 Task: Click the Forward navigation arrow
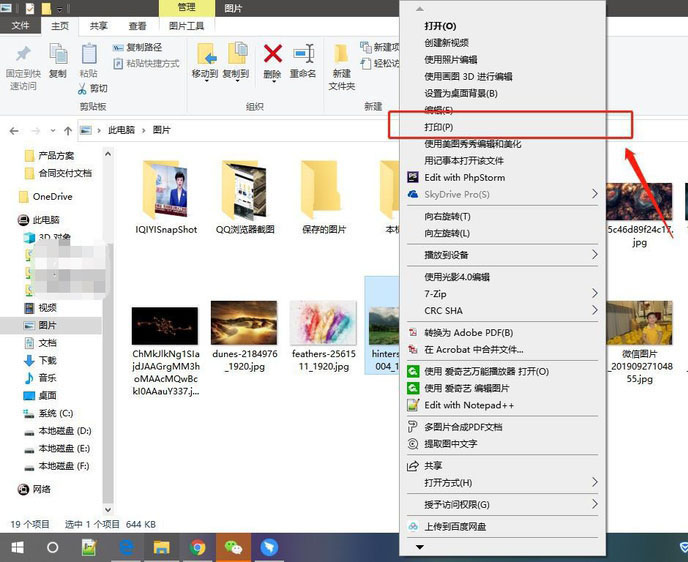click(x=36, y=131)
